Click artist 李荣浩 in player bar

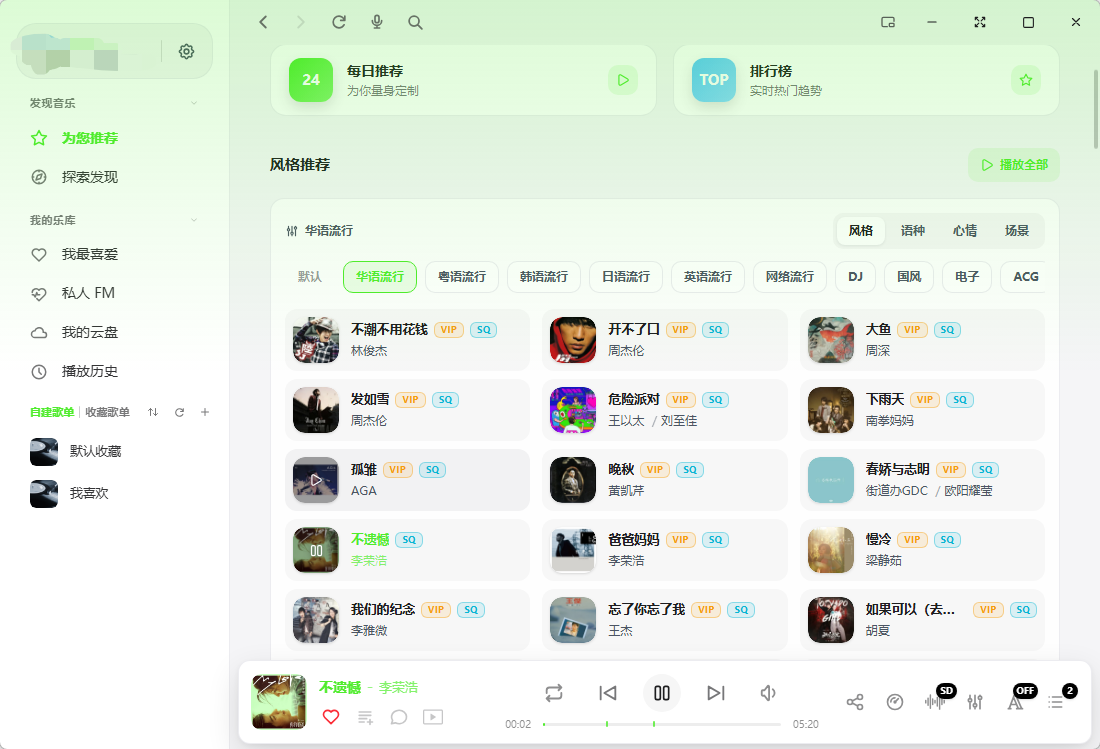click(398, 688)
